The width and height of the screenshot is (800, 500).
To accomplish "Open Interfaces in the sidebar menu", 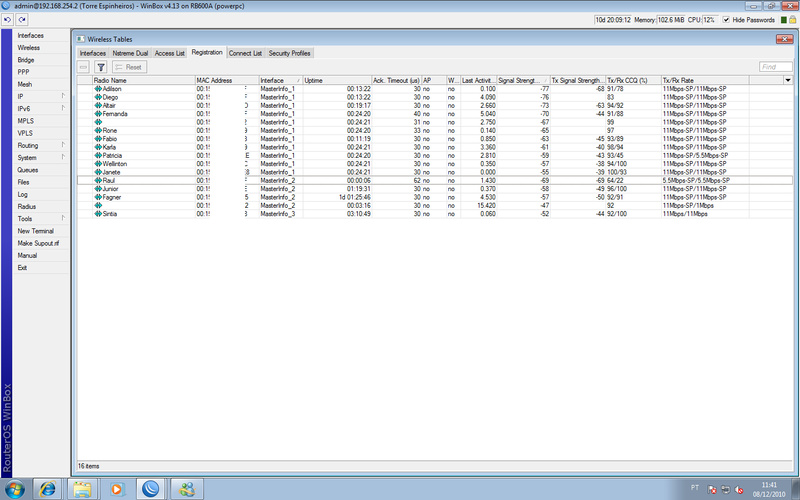I will click(31, 36).
